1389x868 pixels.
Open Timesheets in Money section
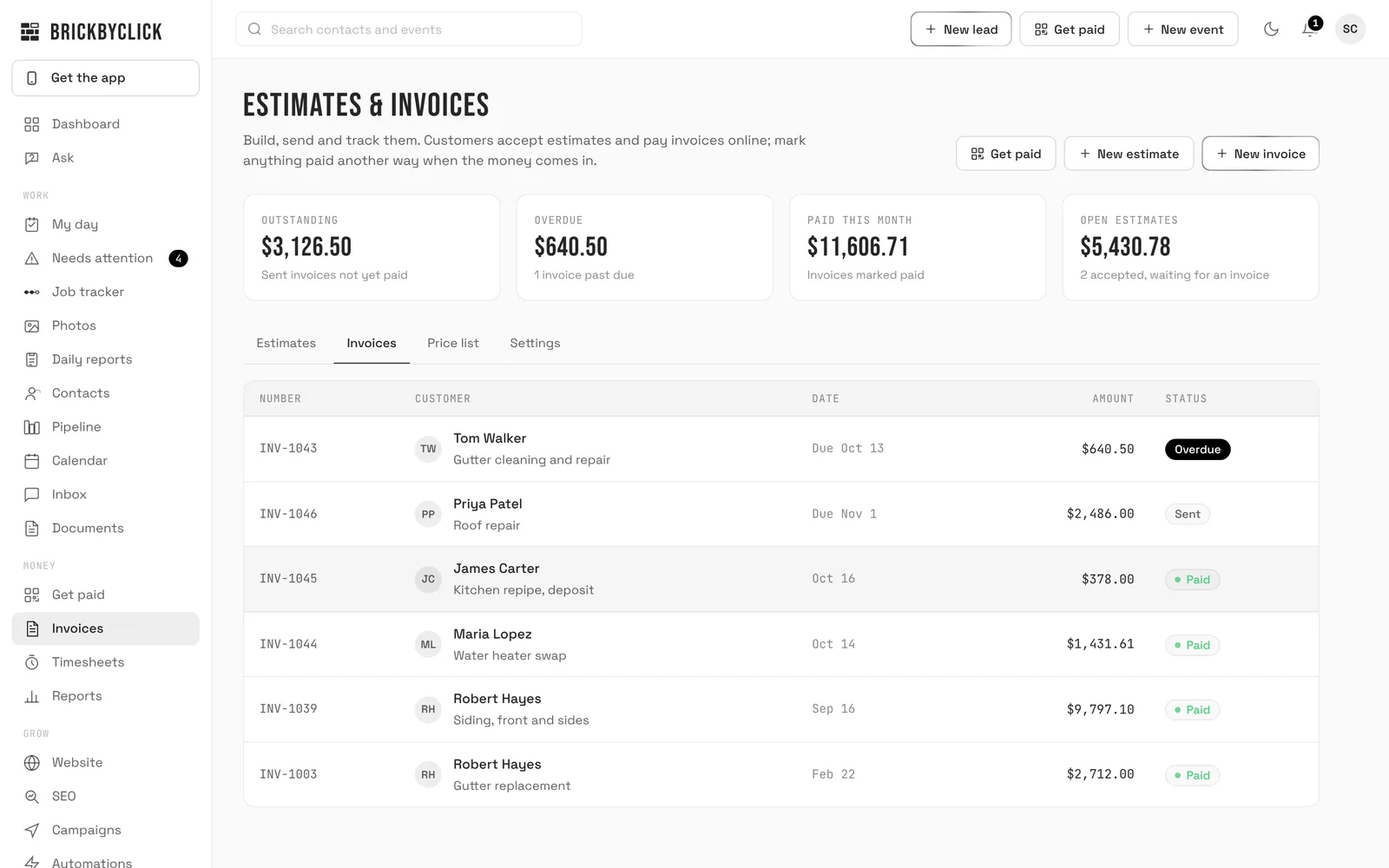tap(105, 663)
